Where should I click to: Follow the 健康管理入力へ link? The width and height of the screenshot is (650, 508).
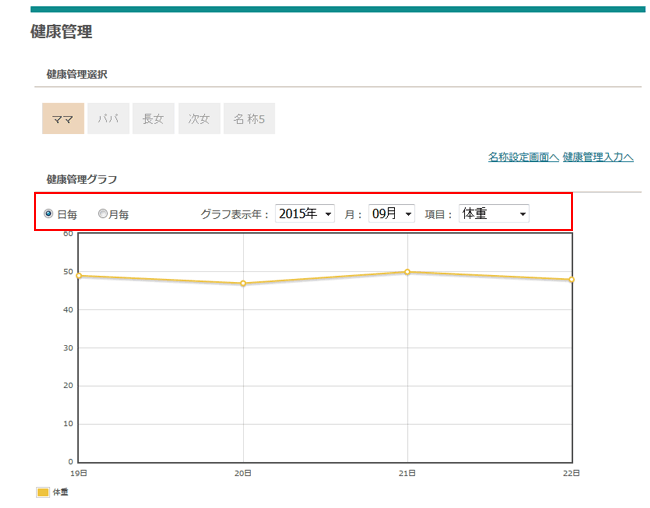(598, 157)
